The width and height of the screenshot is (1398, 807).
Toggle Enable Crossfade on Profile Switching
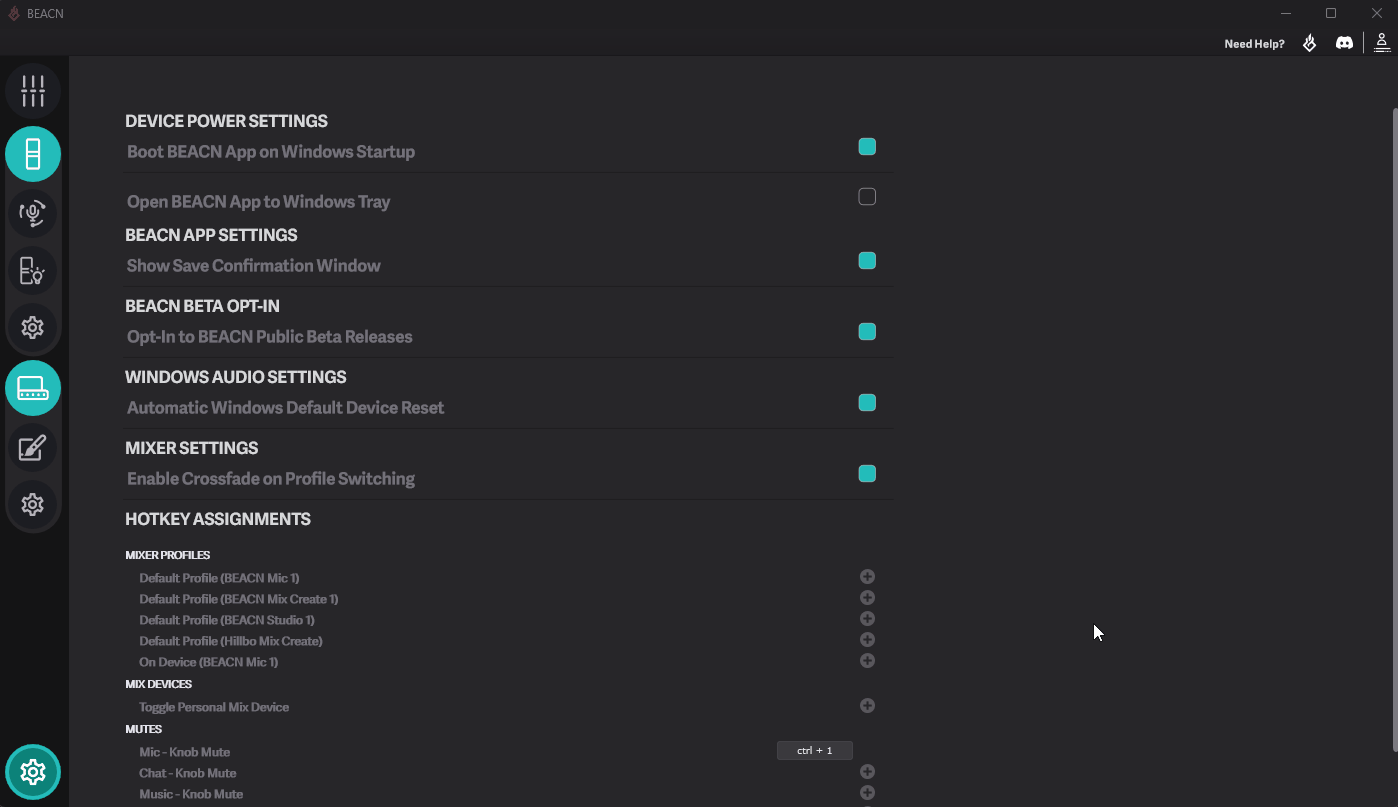click(x=867, y=474)
